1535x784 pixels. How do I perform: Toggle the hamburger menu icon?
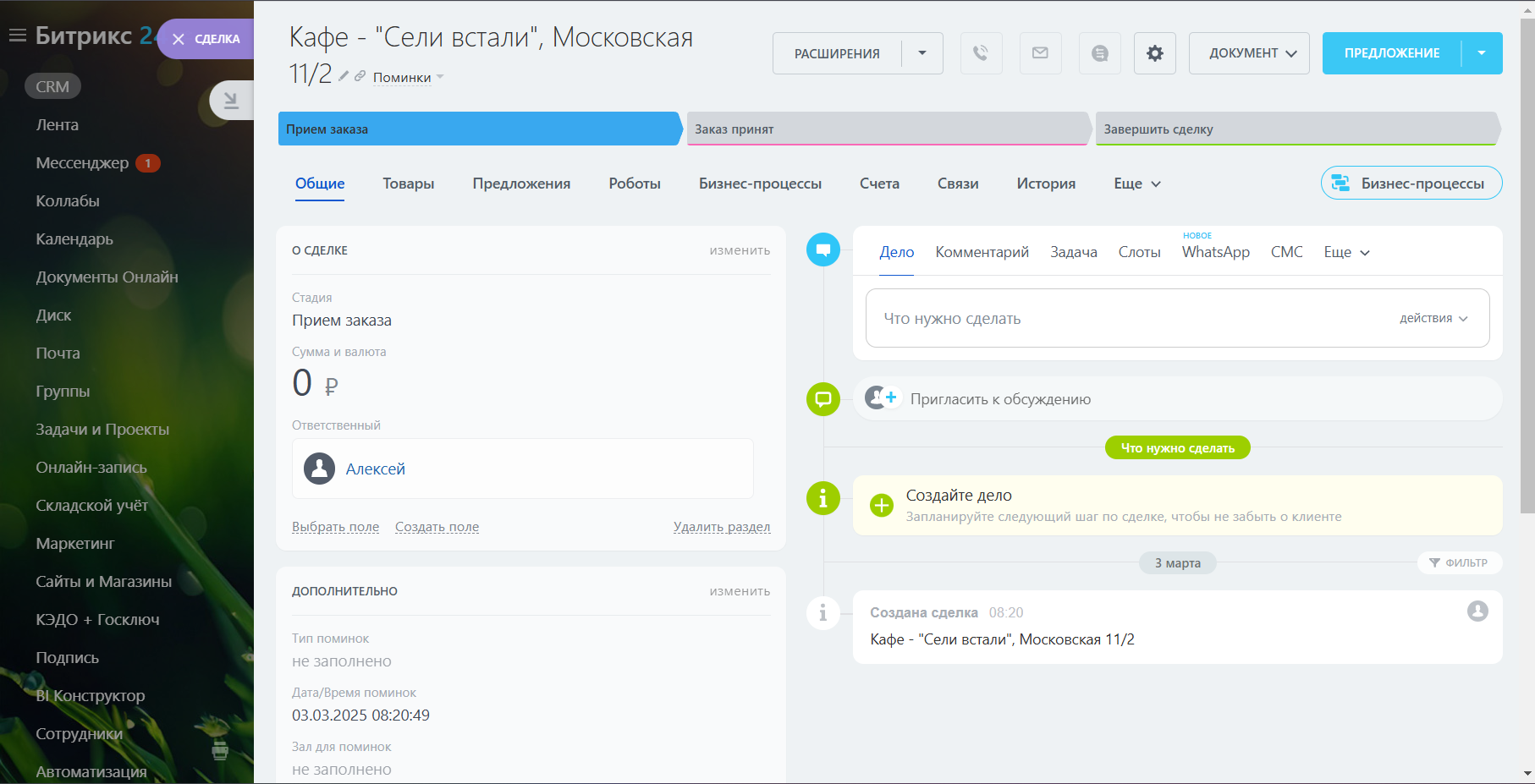pos(17,36)
